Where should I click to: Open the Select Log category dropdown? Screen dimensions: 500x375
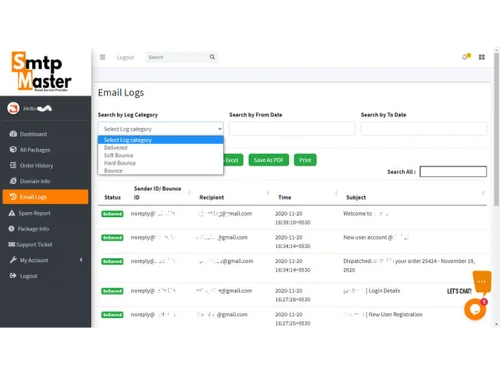coord(160,129)
